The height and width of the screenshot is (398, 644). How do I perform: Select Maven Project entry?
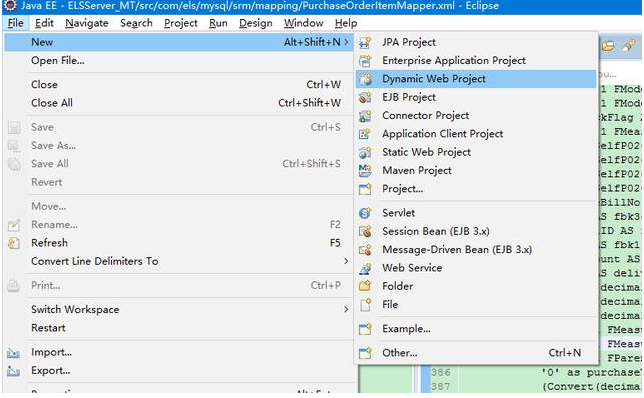tap(476, 170)
